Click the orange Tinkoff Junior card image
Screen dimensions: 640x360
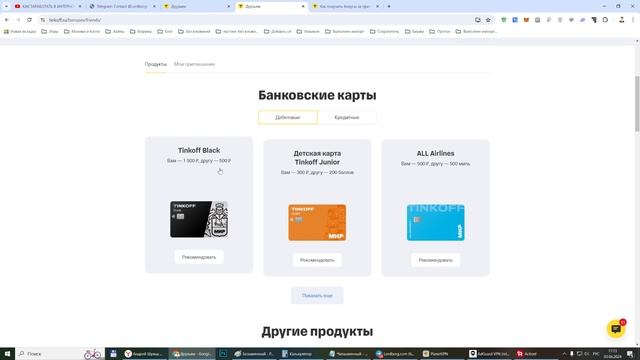pyautogui.click(x=317, y=222)
